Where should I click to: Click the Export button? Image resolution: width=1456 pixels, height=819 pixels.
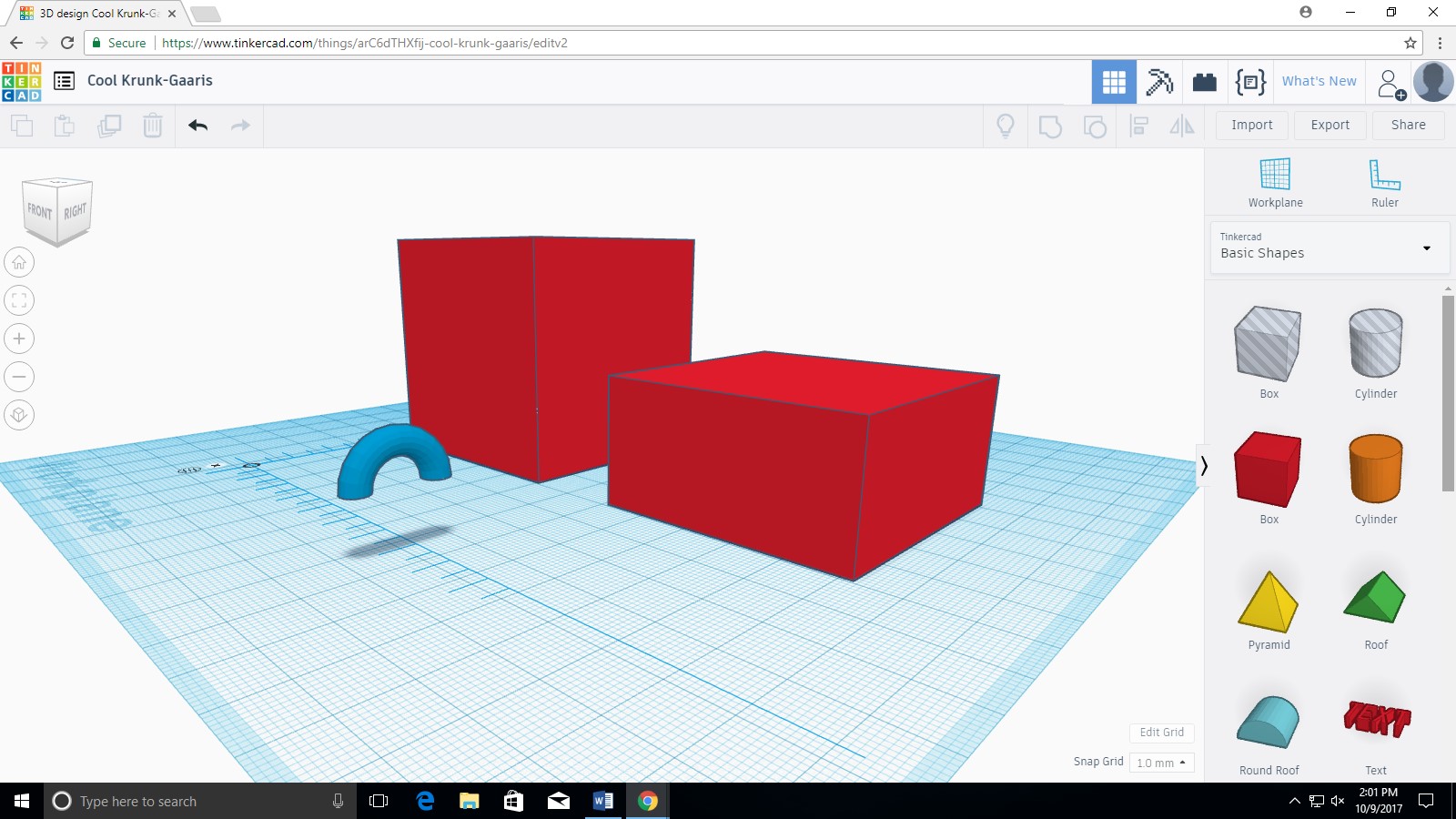1330,126
